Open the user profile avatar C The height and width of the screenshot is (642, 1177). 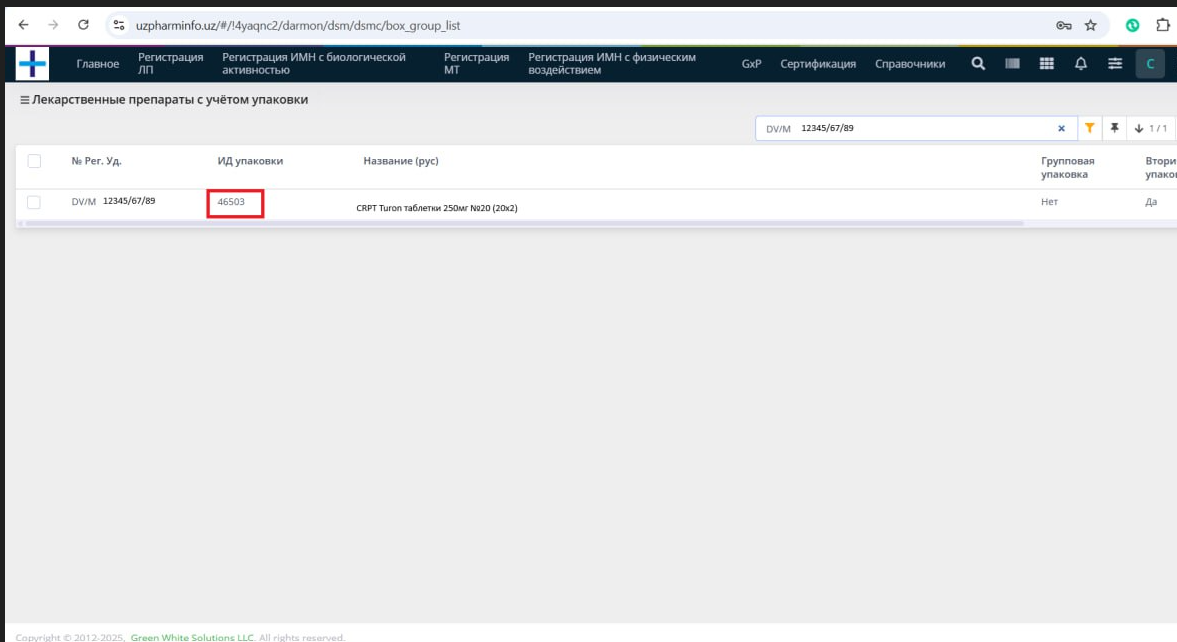(1150, 64)
